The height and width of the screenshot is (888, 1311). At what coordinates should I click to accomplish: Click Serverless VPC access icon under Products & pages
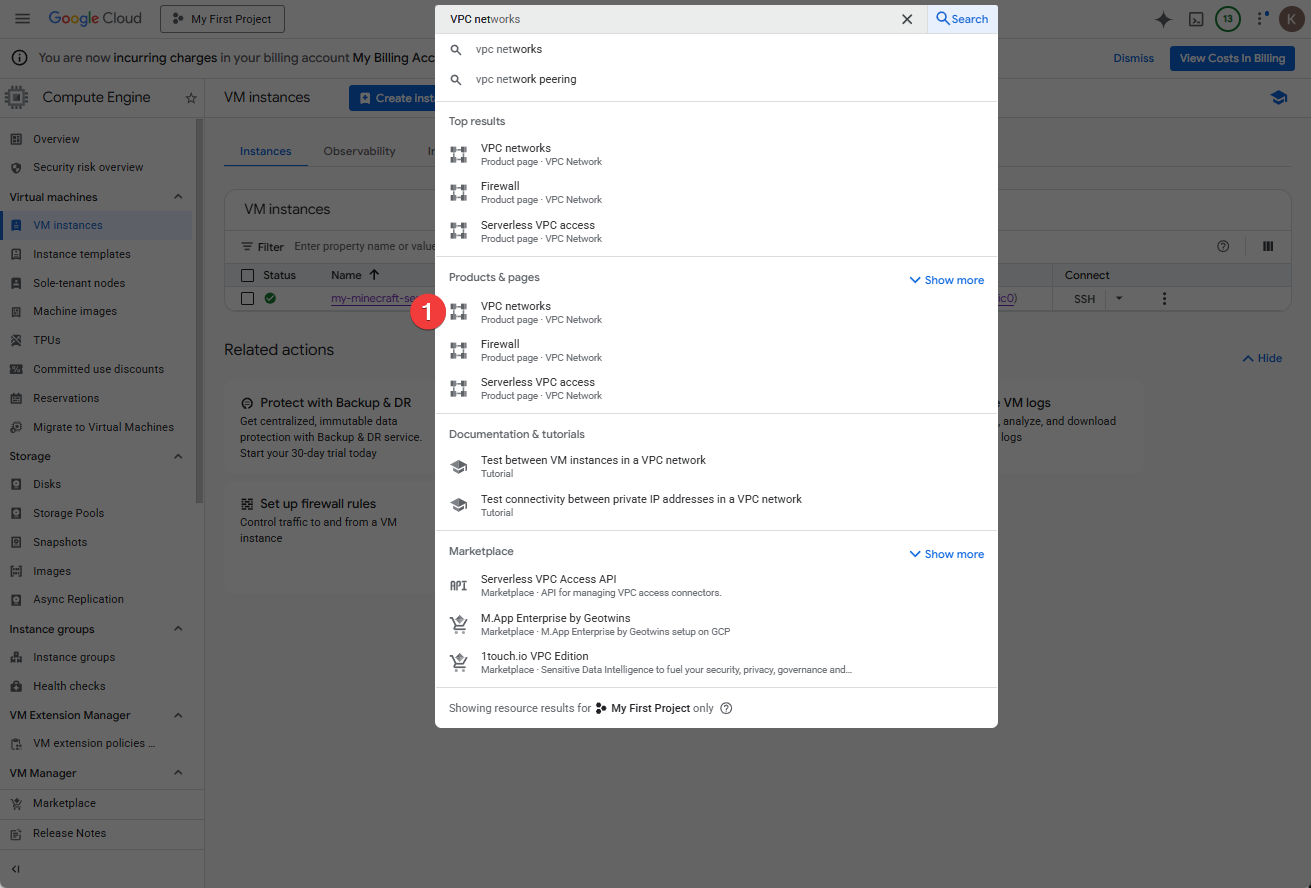[459, 388]
